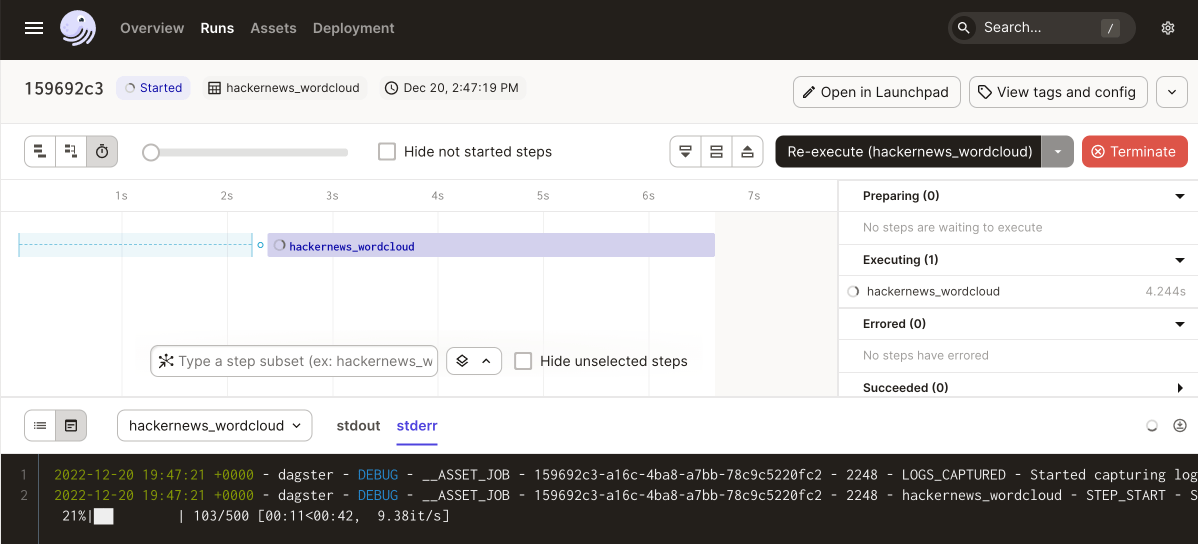Toggle Hide not started steps checkbox
The width and height of the screenshot is (1198, 544).
[x=387, y=151]
